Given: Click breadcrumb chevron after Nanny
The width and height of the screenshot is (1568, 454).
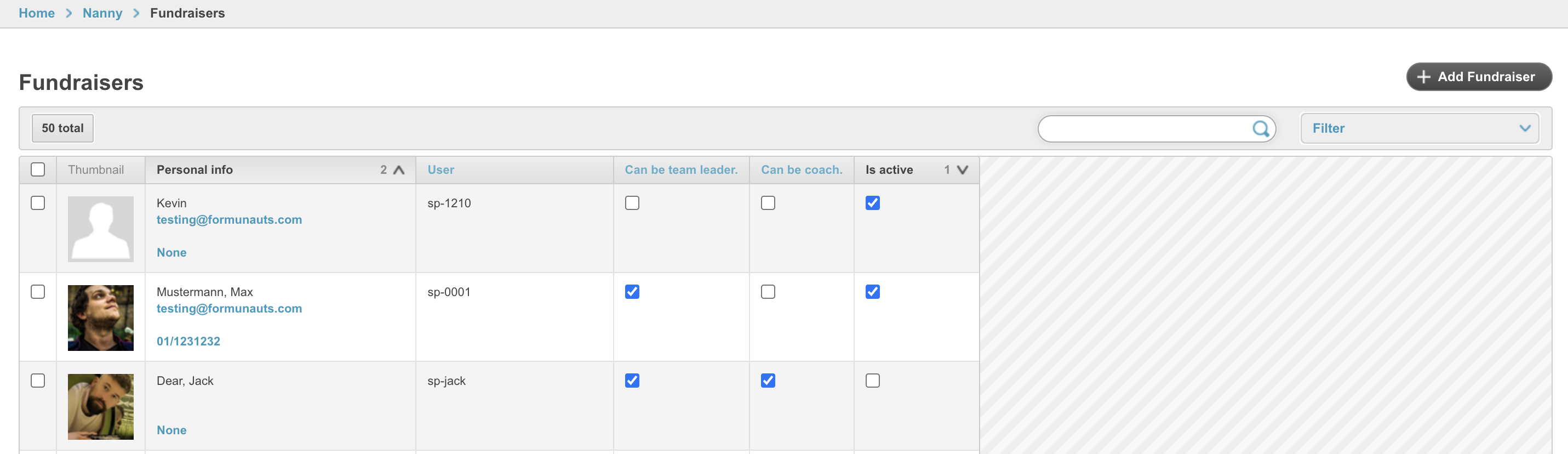Looking at the screenshot, I should 136,13.
